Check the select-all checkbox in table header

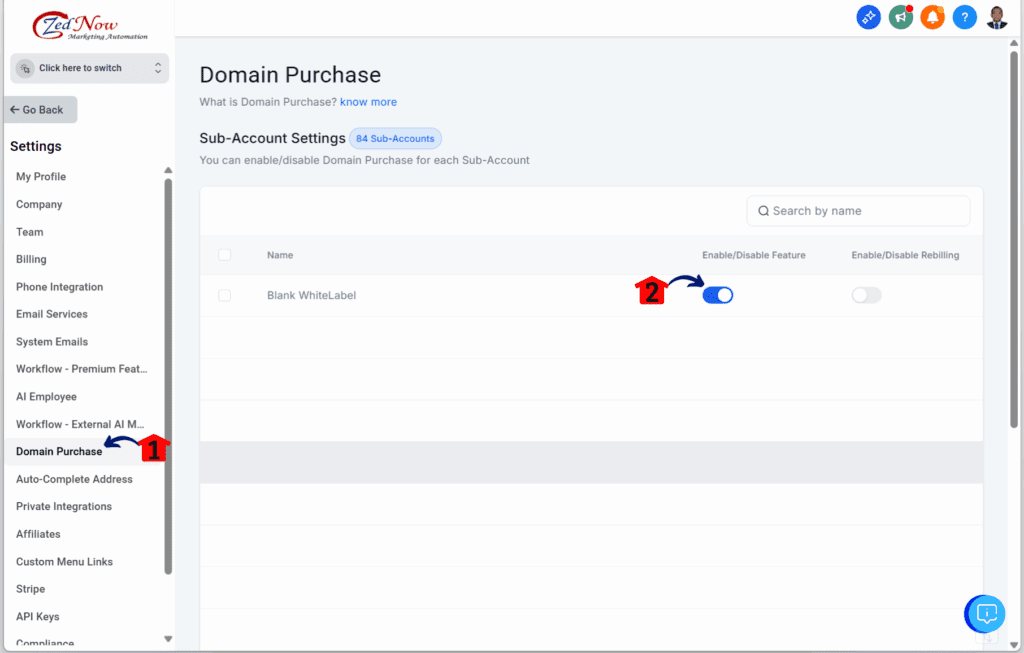tap(225, 255)
